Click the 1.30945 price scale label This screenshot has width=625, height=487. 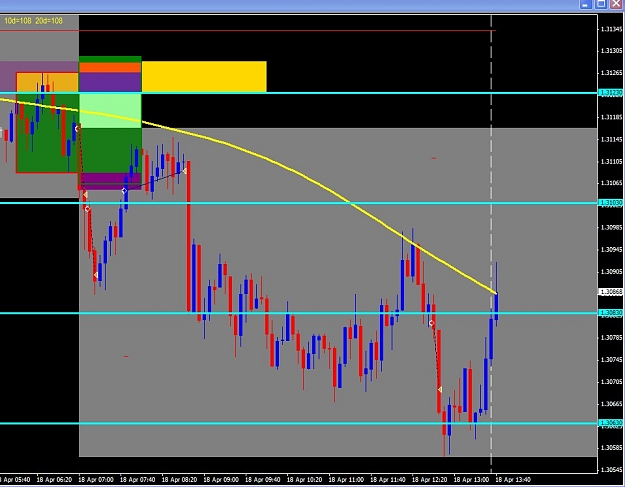[611, 250]
